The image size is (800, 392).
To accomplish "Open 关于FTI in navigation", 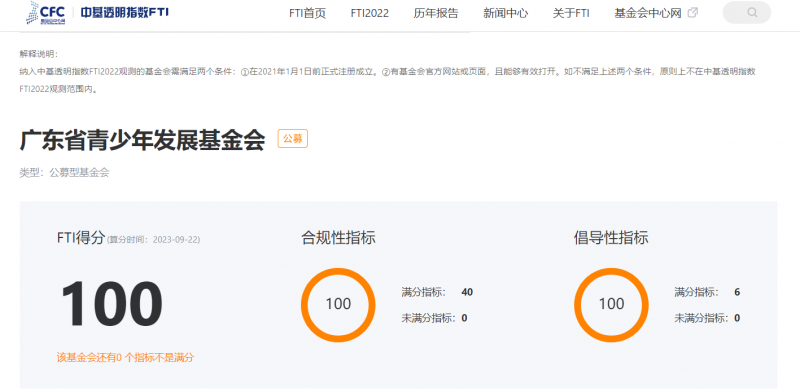I will 571,13.
